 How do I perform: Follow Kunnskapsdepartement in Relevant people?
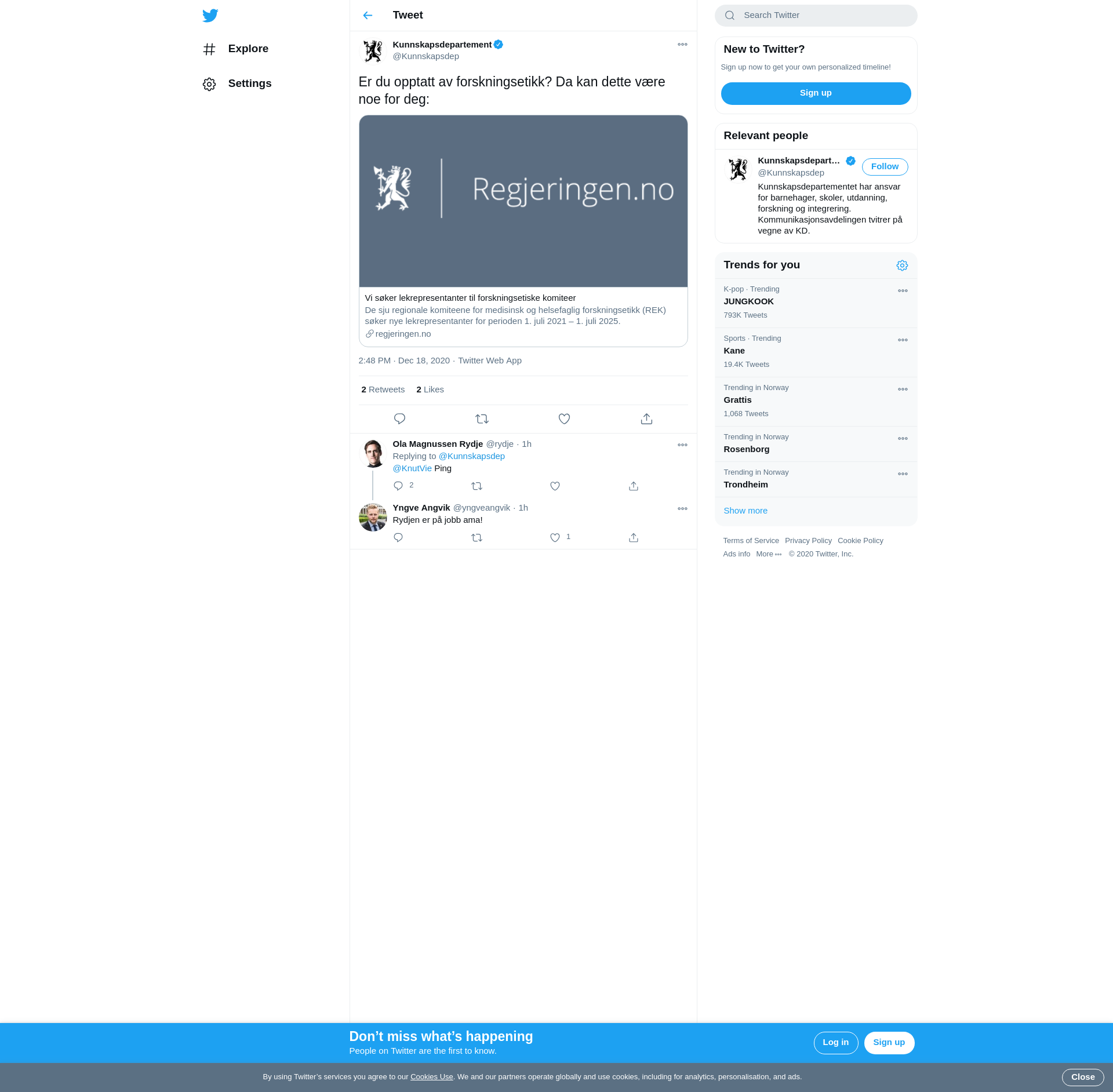(x=885, y=167)
